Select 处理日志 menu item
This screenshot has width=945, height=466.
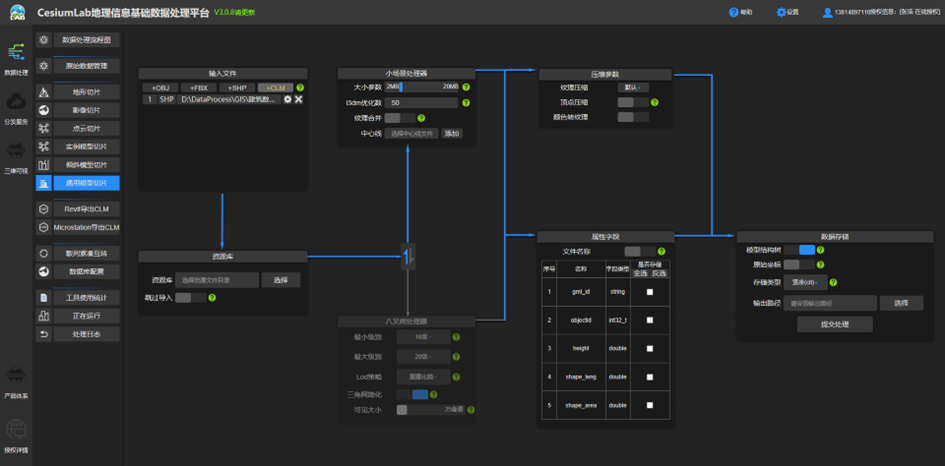(x=87, y=334)
